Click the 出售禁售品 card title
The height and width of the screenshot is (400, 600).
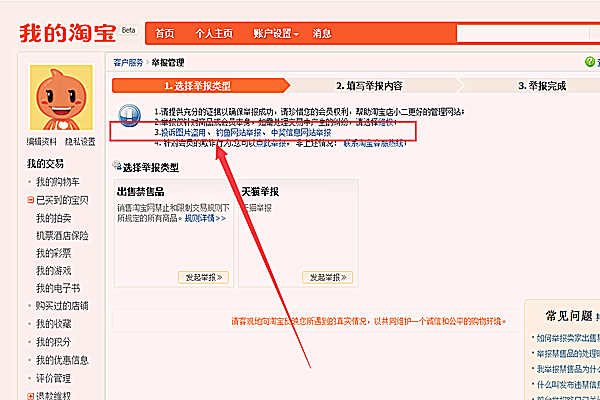click(140, 191)
